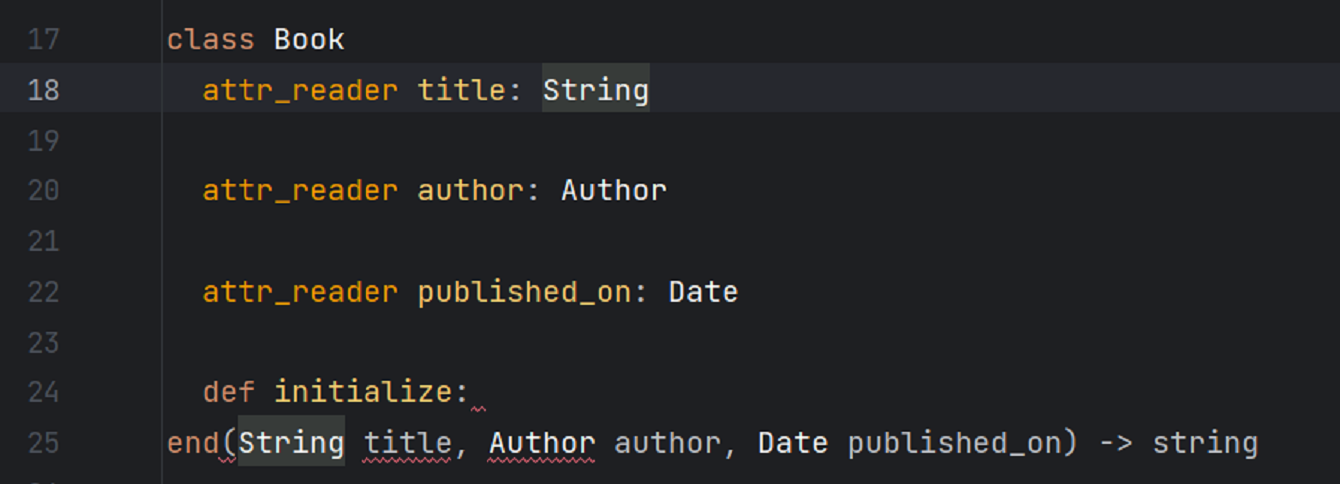Click the highlighted String type on line 18
Screen dimensions: 1340x484
595,90
